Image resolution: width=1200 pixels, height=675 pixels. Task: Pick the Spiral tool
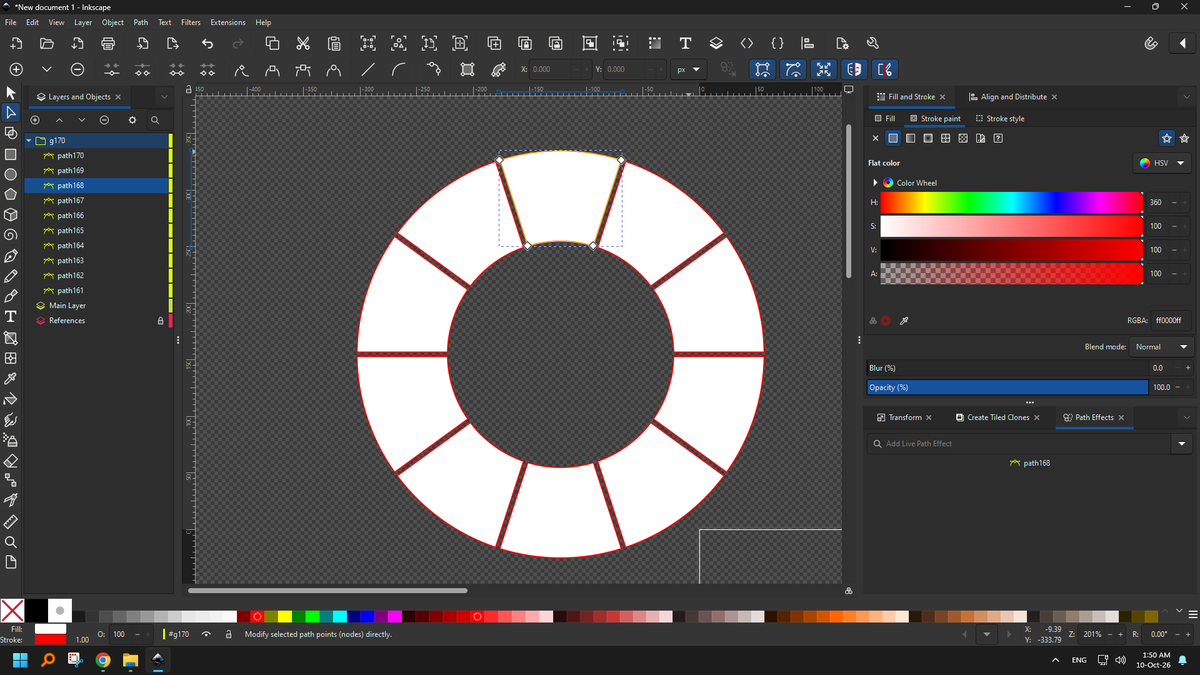tap(11, 235)
